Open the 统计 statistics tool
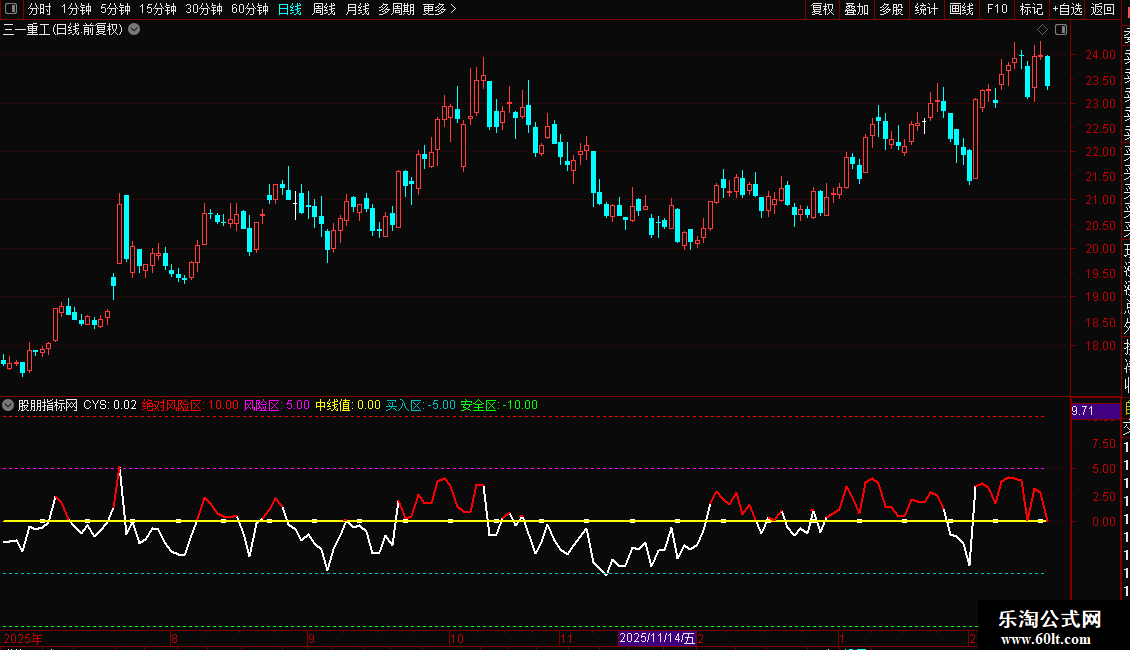This screenshot has width=1130, height=650. [x=926, y=9]
